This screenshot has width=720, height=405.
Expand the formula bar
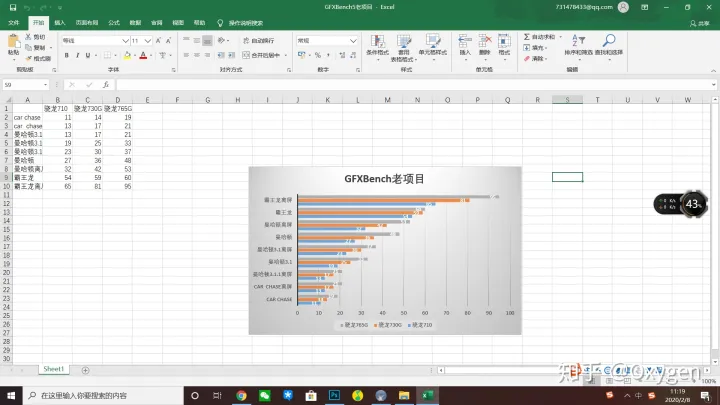(x=713, y=84)
